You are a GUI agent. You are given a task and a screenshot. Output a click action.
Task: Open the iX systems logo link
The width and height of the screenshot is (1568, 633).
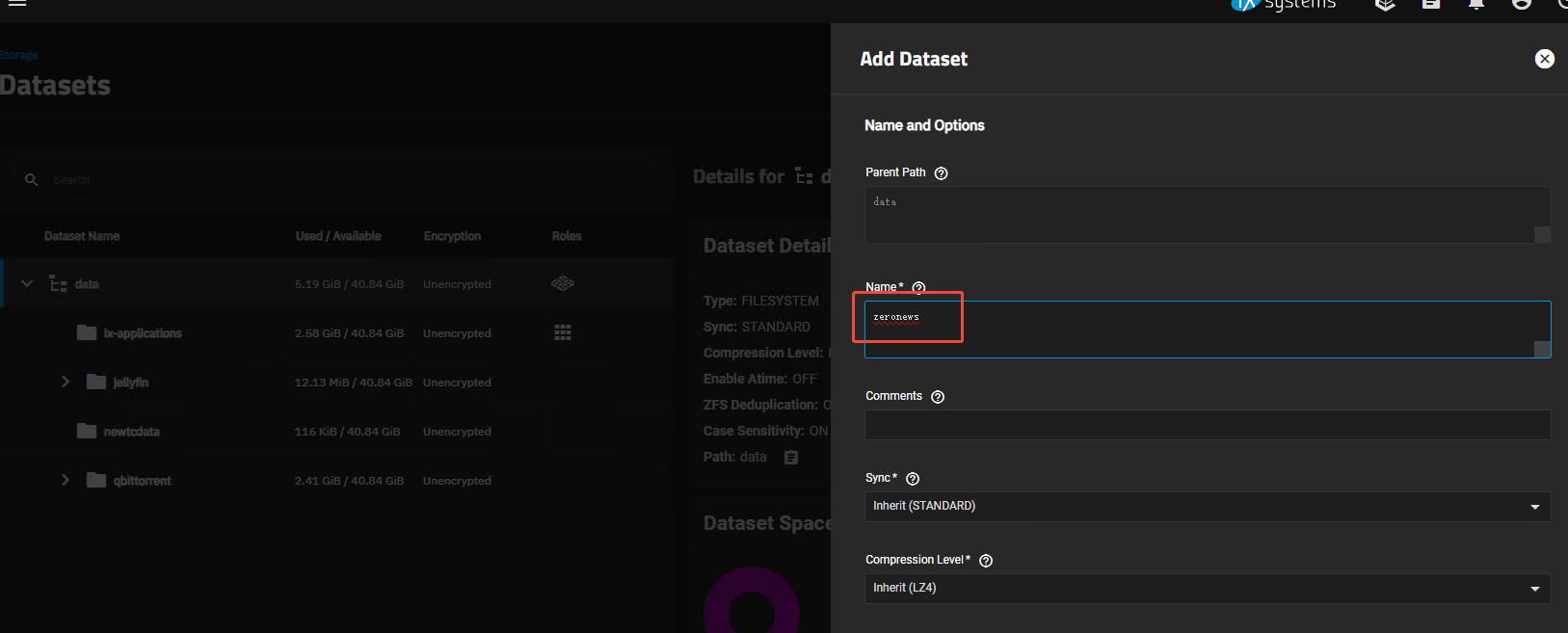1283,4
